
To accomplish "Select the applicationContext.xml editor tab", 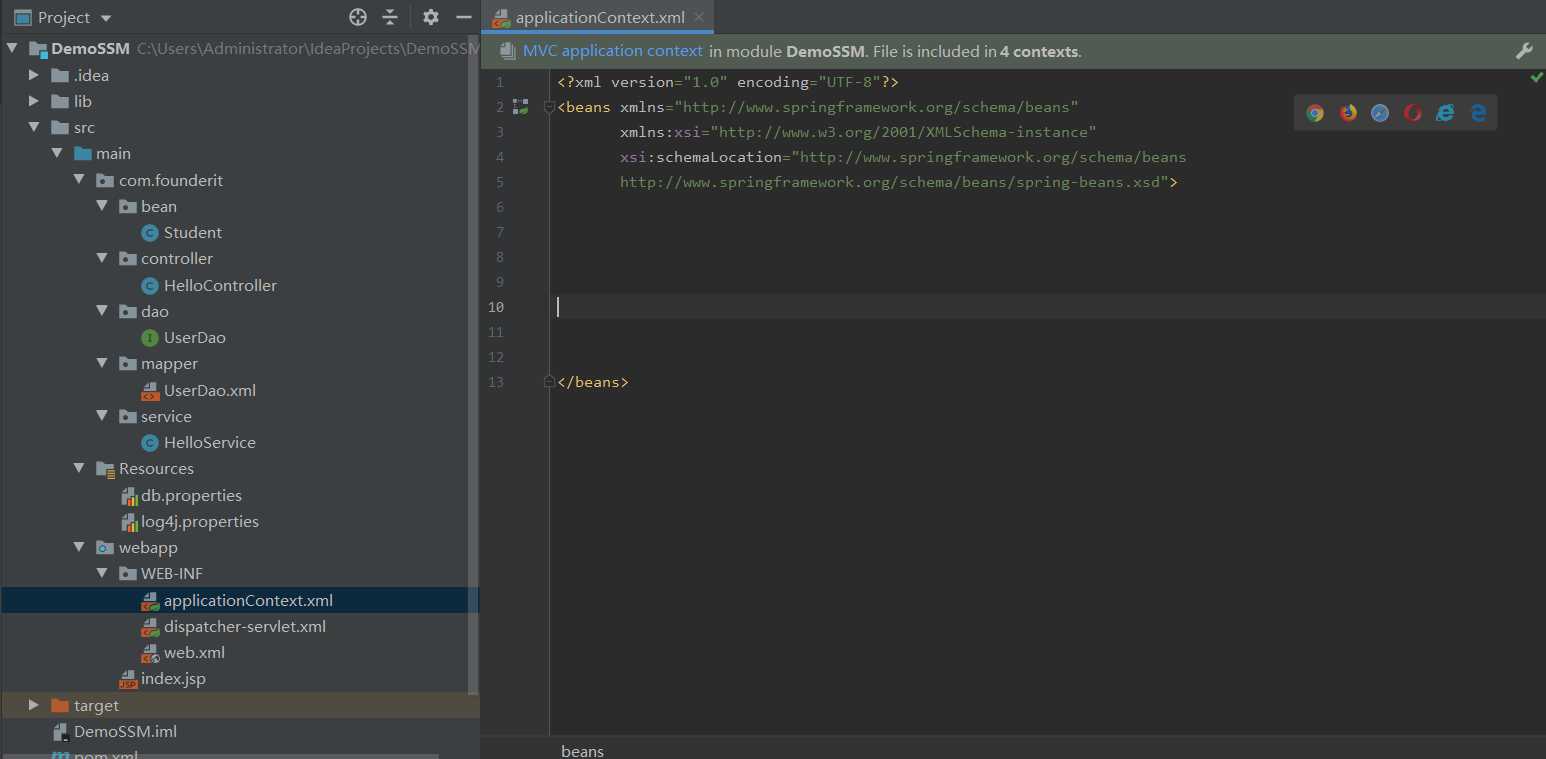I will pos(599,17).
